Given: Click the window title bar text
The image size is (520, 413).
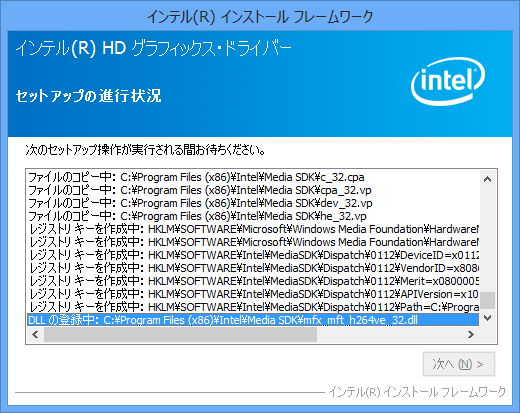Looking at the screenshot, I should (260, 16).
